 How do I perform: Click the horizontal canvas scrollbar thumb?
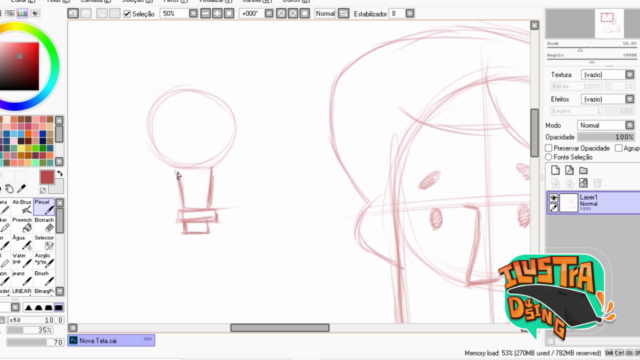(x=280, y=328)
